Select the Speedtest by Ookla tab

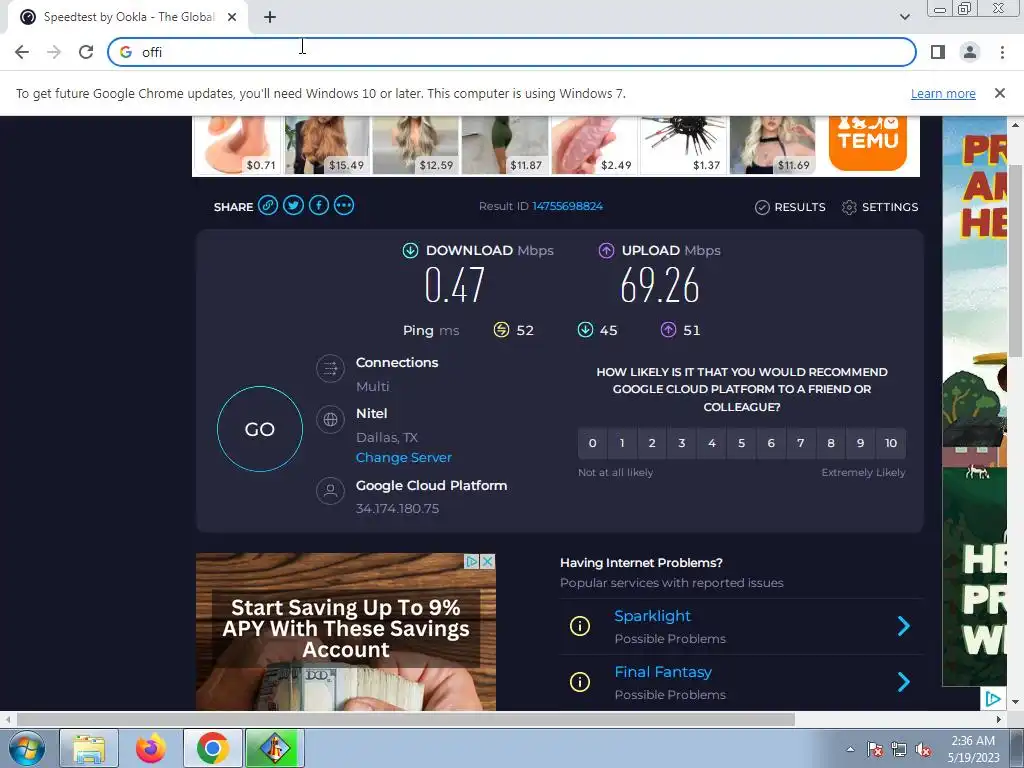(x=129, y=17)
